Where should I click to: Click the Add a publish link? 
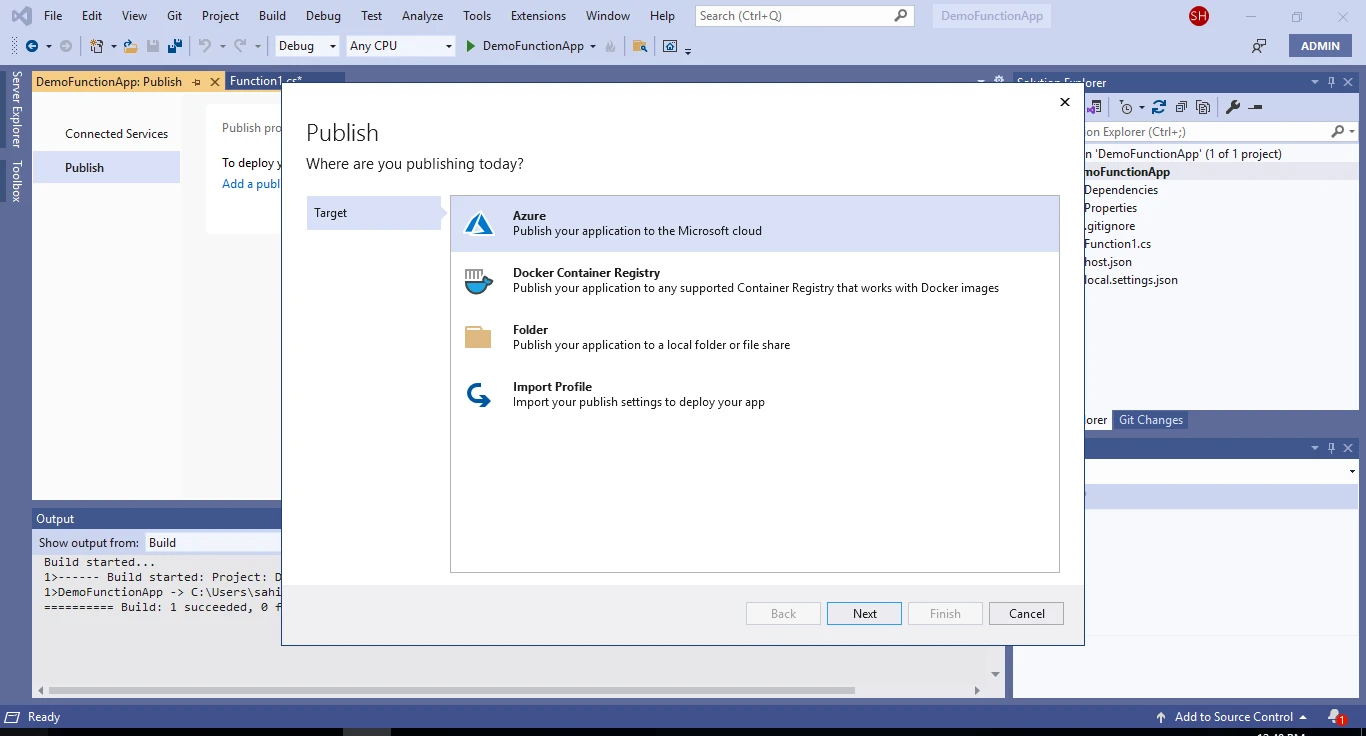coord(251,184)
